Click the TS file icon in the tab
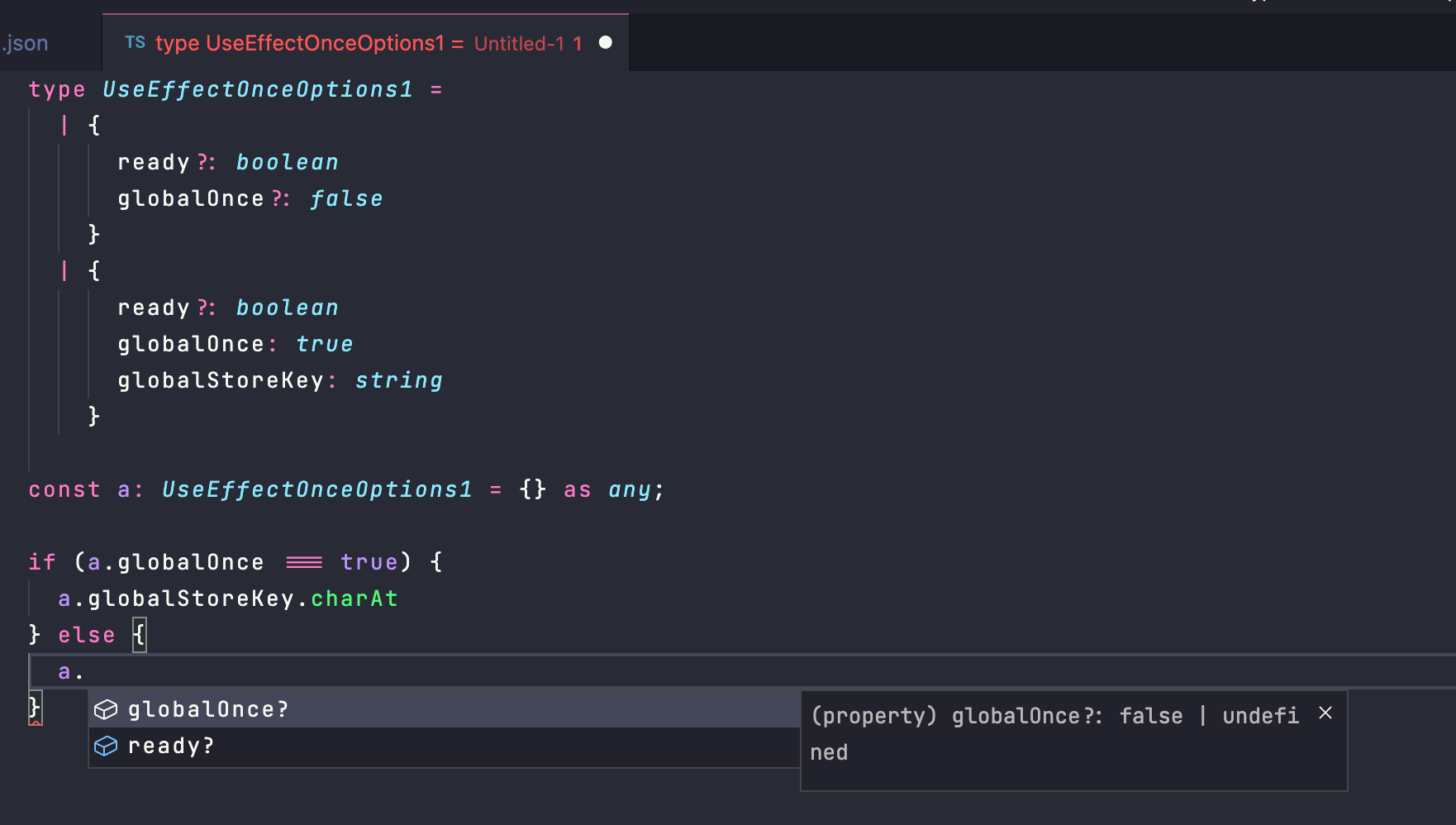1456x825 pixels. click(135, 42)
